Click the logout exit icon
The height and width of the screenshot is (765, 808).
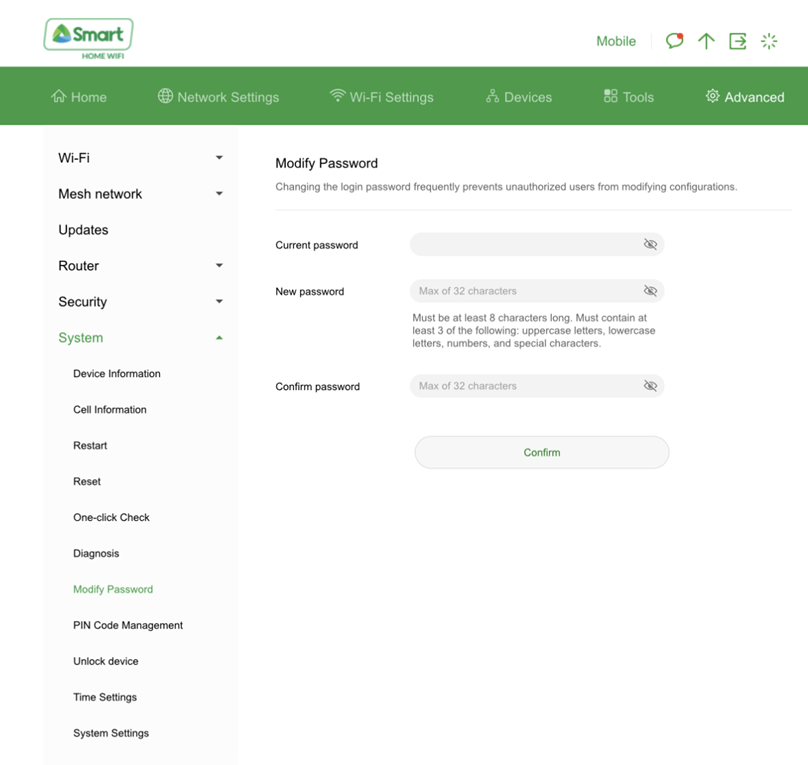coord(738,41)
